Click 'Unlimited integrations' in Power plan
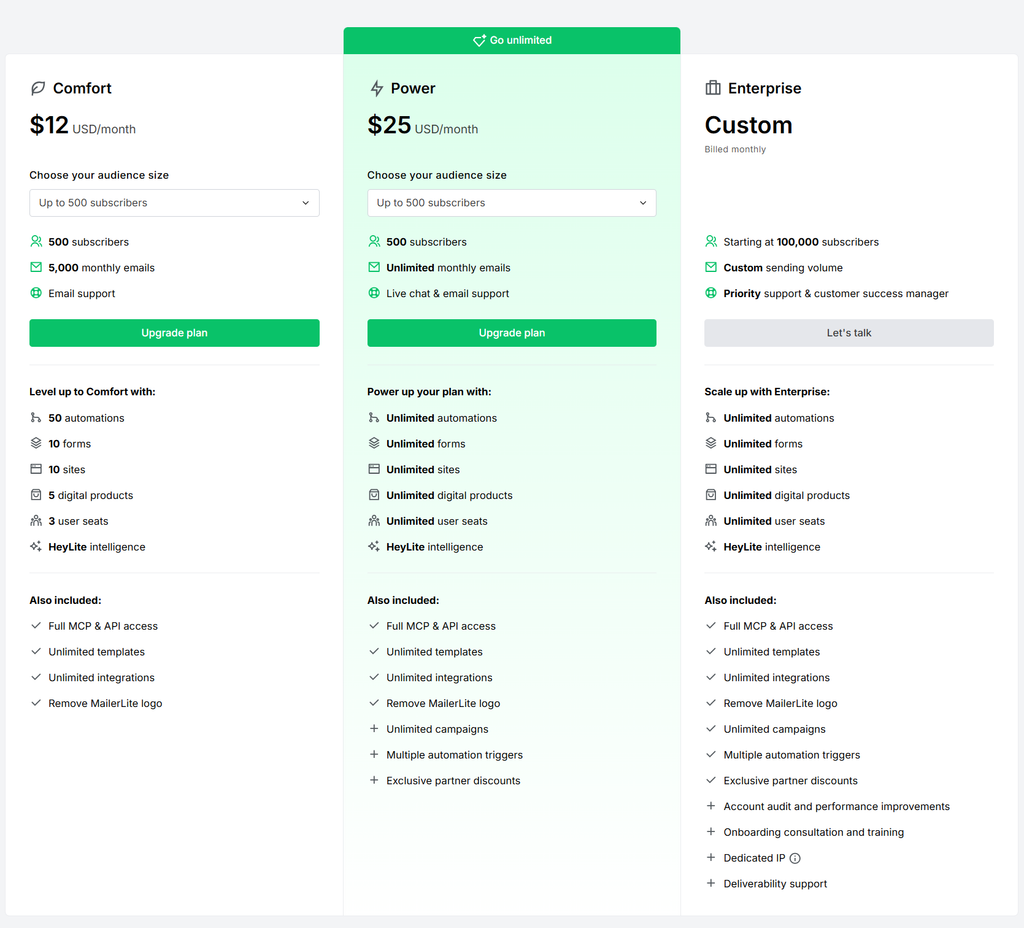This screenshot has height=928, width=1024. 439,677
